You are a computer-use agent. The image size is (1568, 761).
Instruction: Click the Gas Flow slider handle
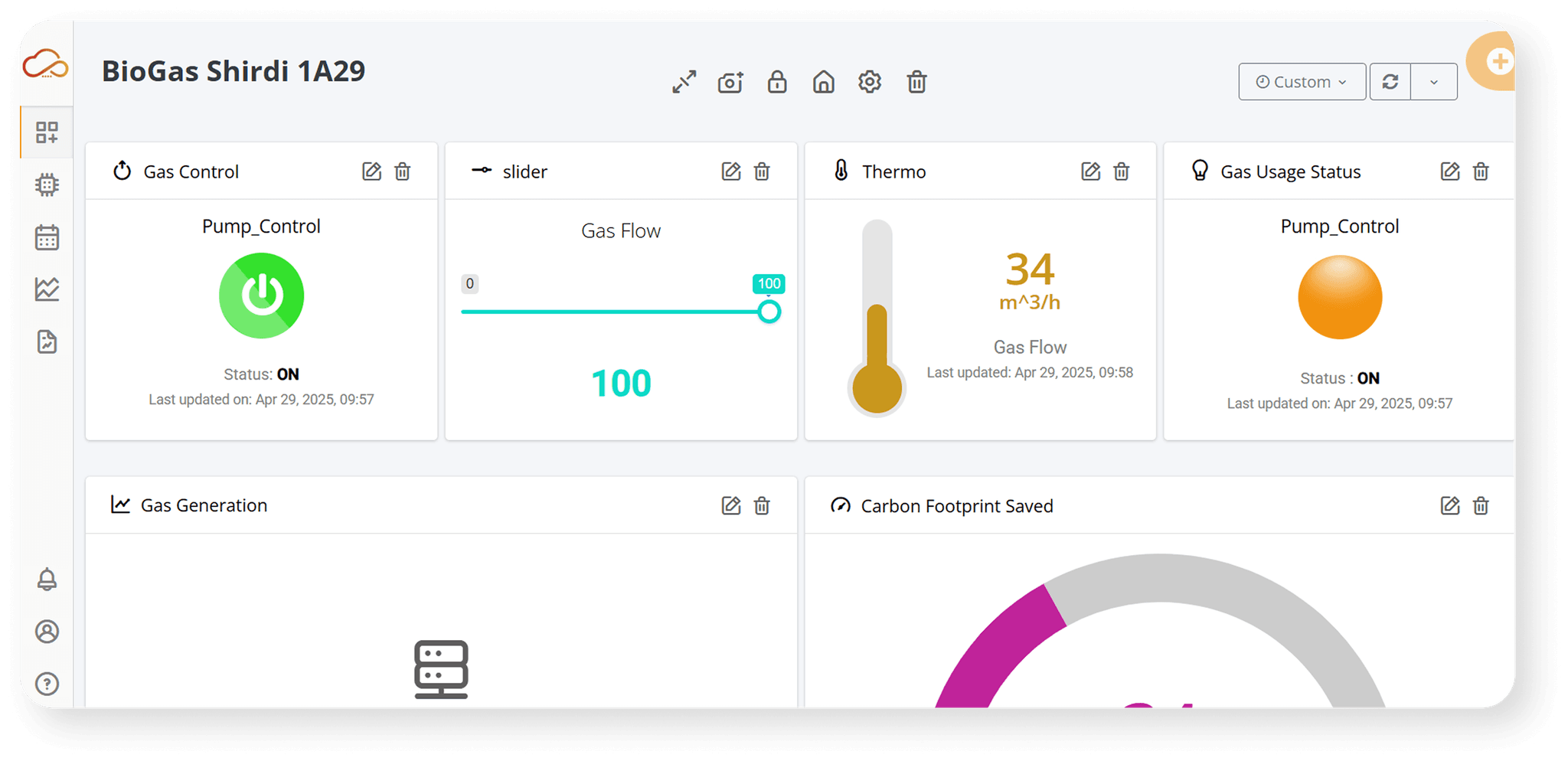tap(769, 312)
